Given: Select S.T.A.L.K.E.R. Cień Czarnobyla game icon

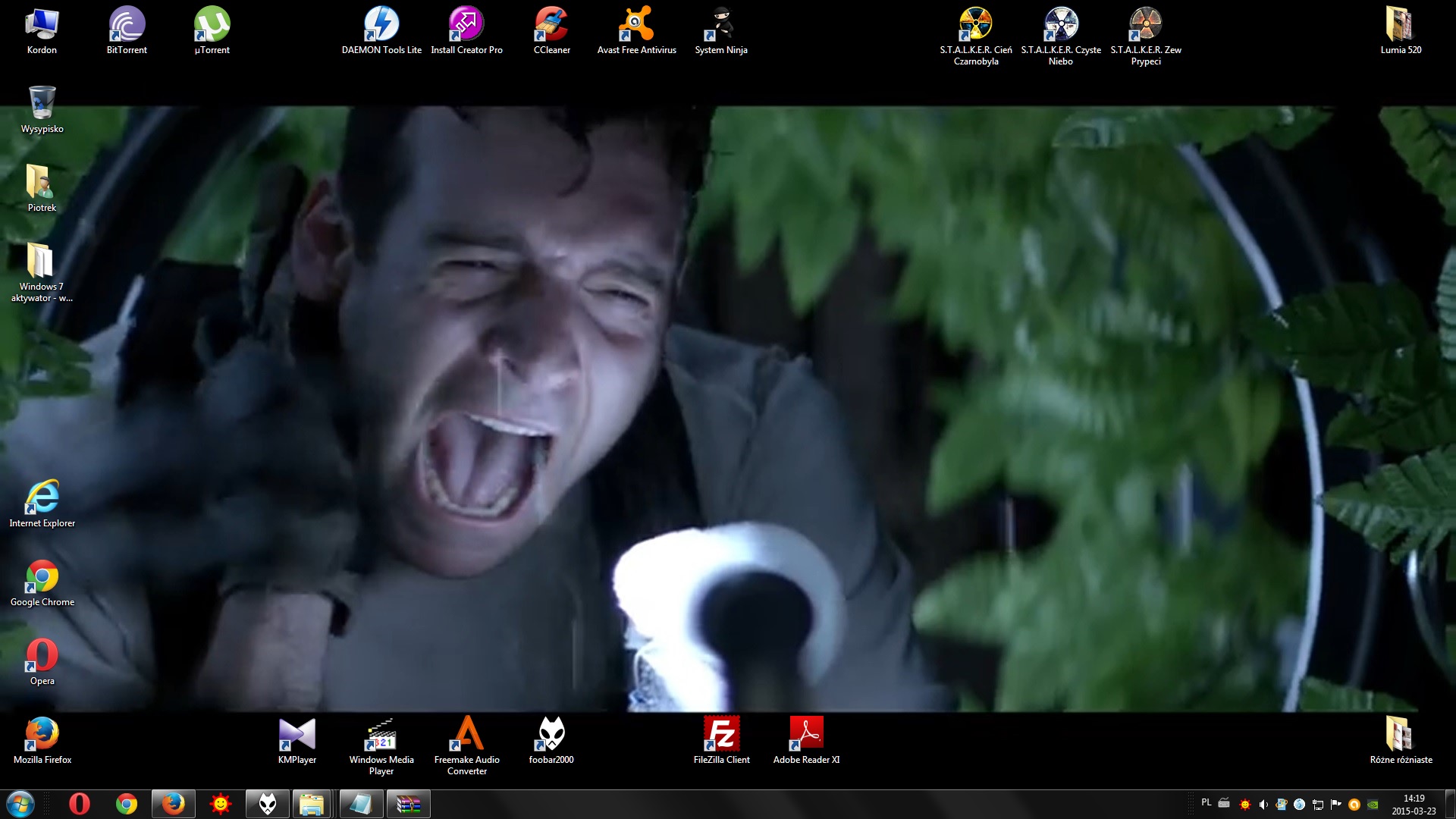Looking at the screenshot, I should (976, 36).
